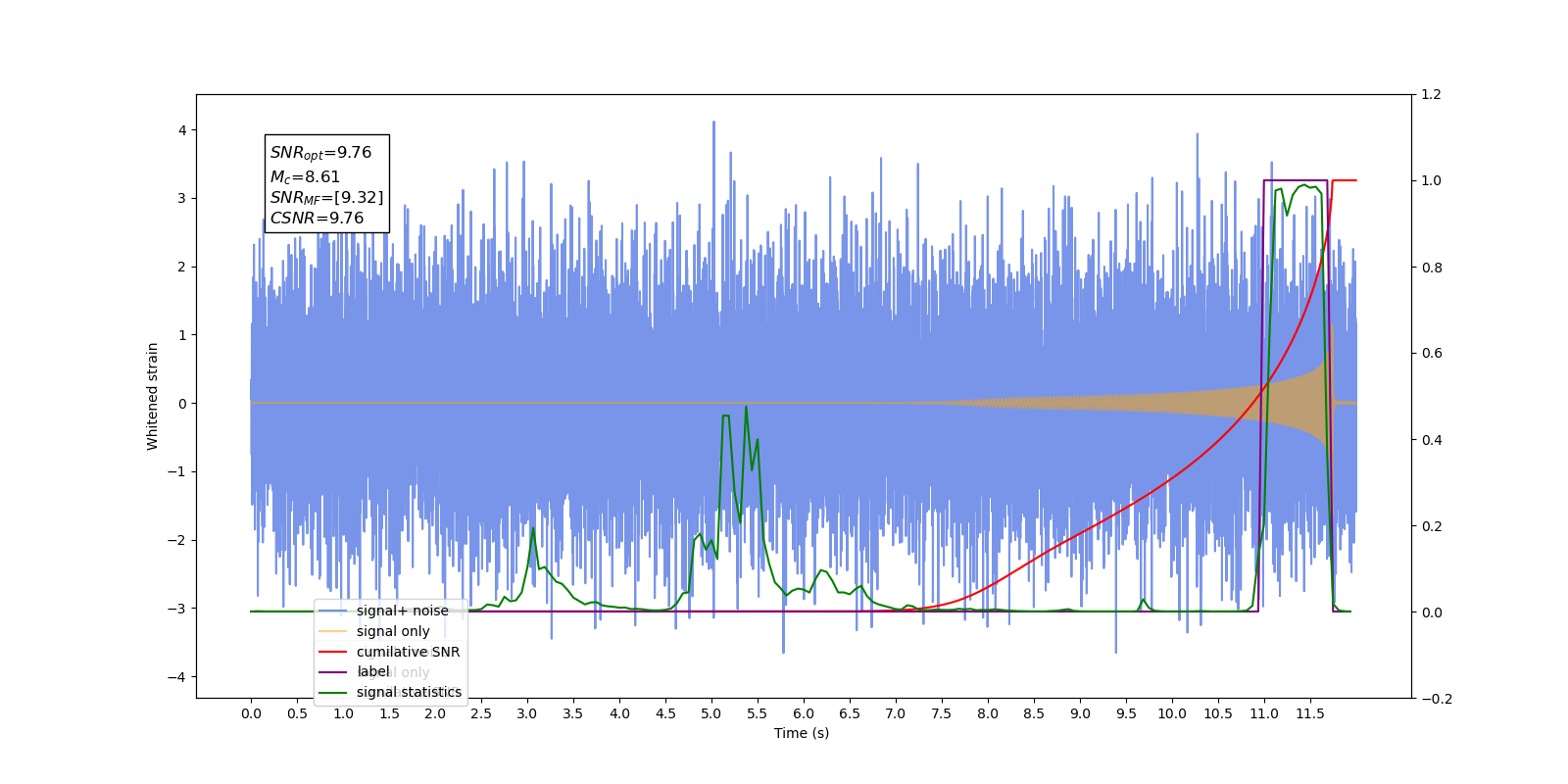Viewport: 1568px width, 784px height.
Task: Click the 1.0 tick label on the secondary y-axis
Action: [x=1431, y=181]
